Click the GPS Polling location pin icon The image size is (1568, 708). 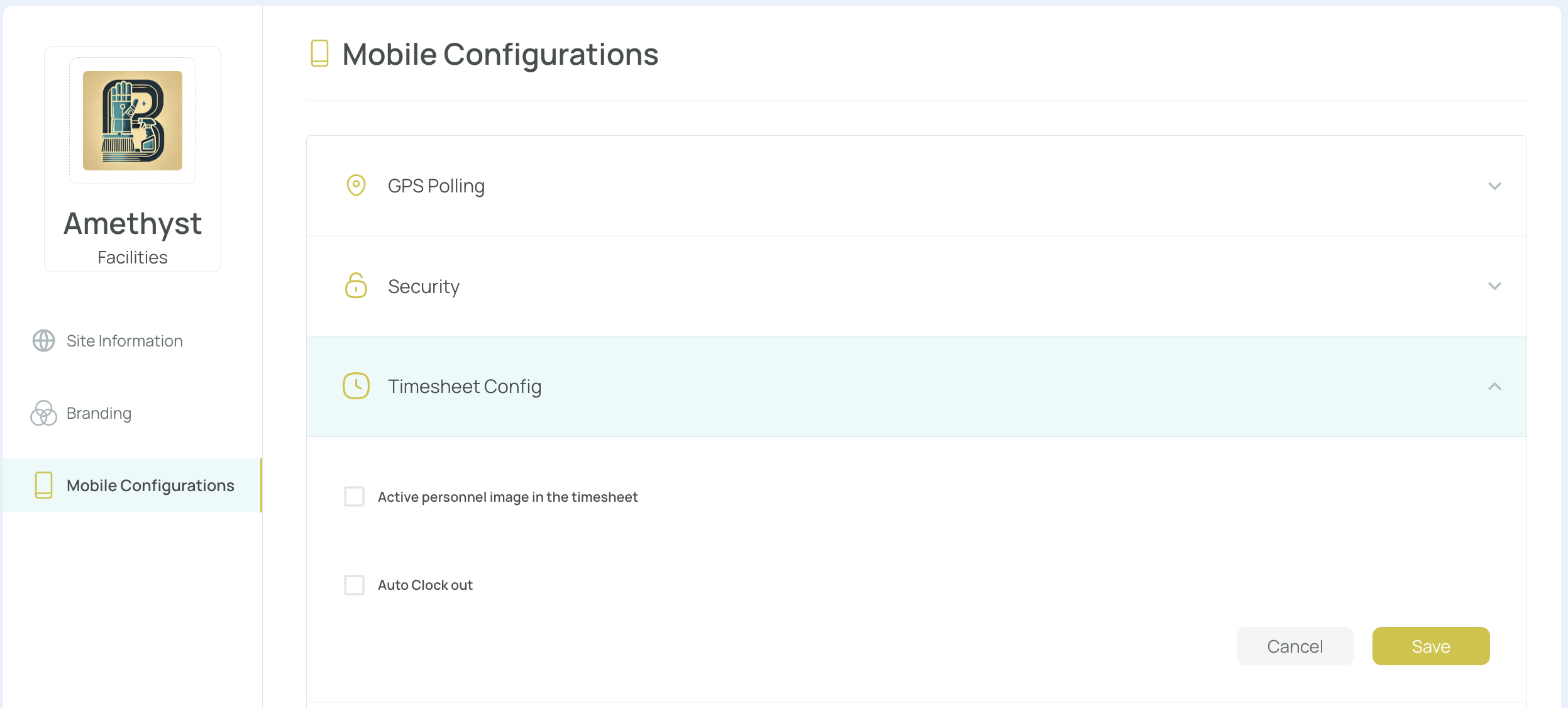click(356, 185)
